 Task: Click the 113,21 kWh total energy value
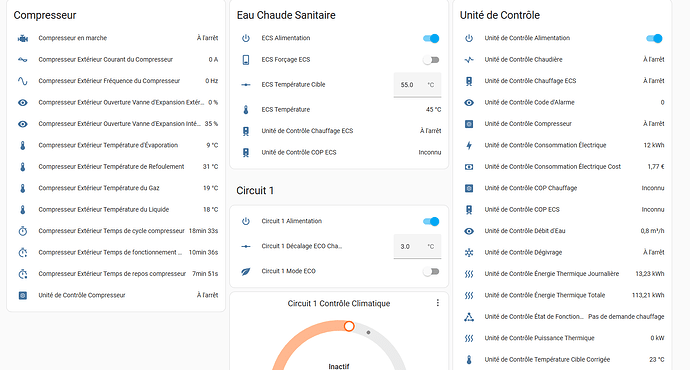(x=648, y=295)
